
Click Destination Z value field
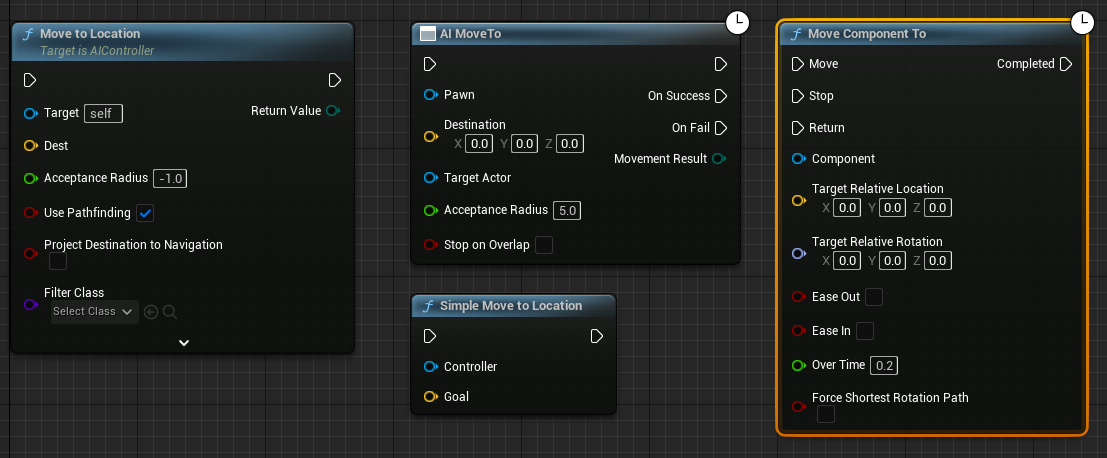click(570, 144)
